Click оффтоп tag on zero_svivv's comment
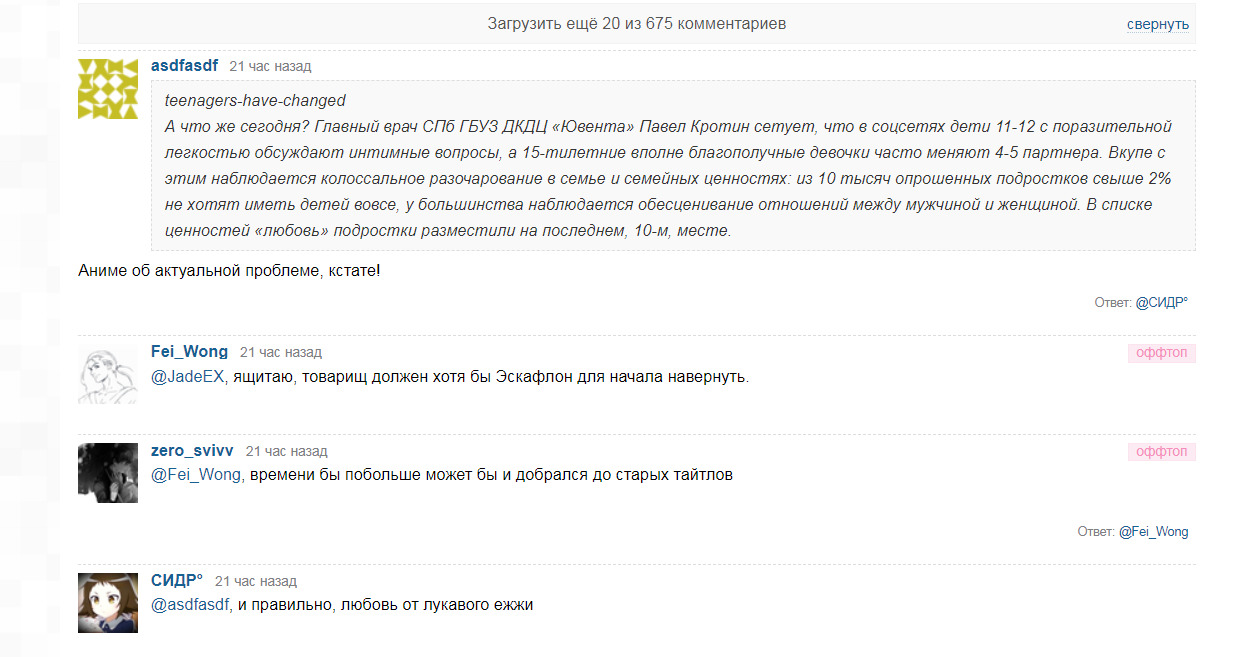This screenshot has height=657, width=1235. tap(1161, 452)
